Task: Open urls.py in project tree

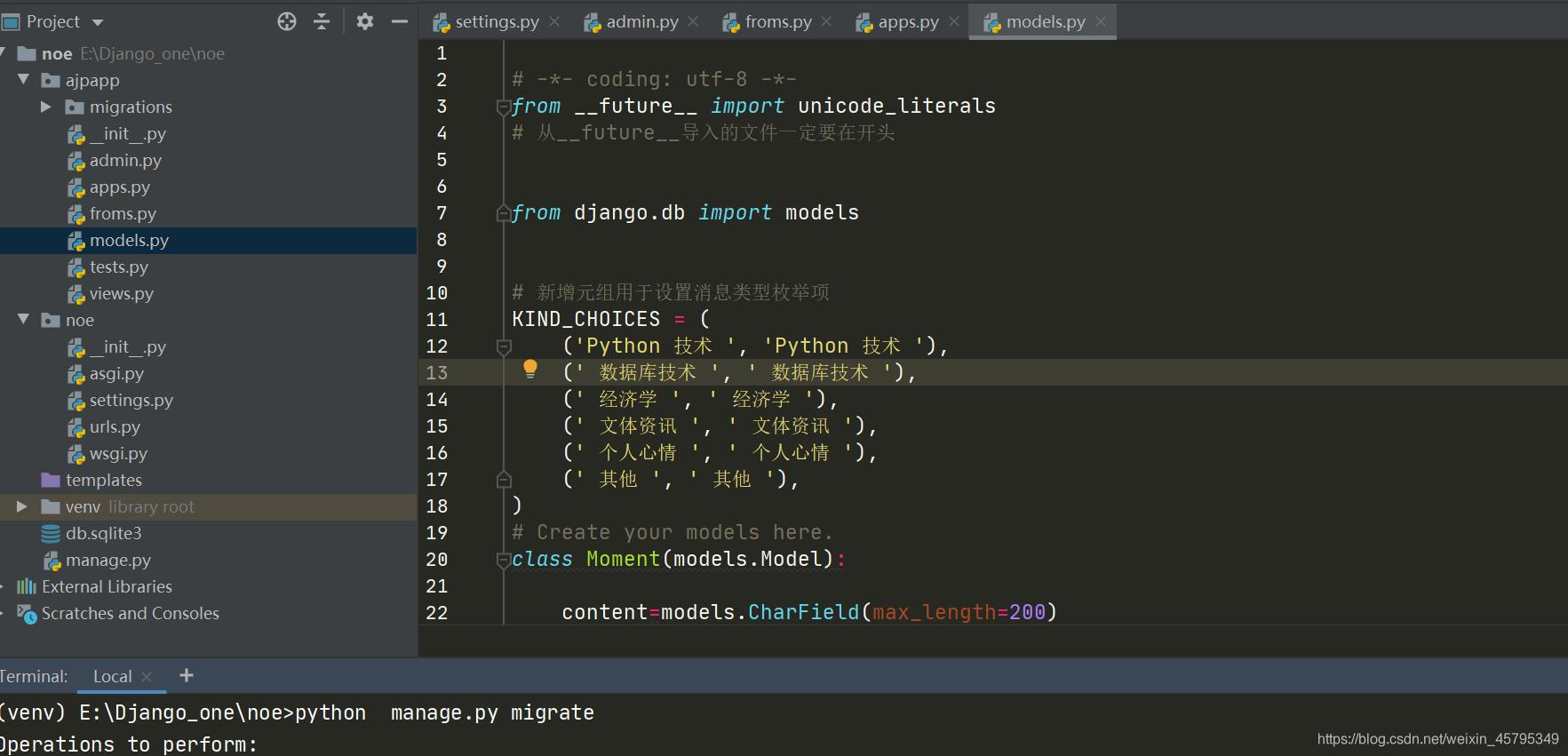Action: [104, 426]
